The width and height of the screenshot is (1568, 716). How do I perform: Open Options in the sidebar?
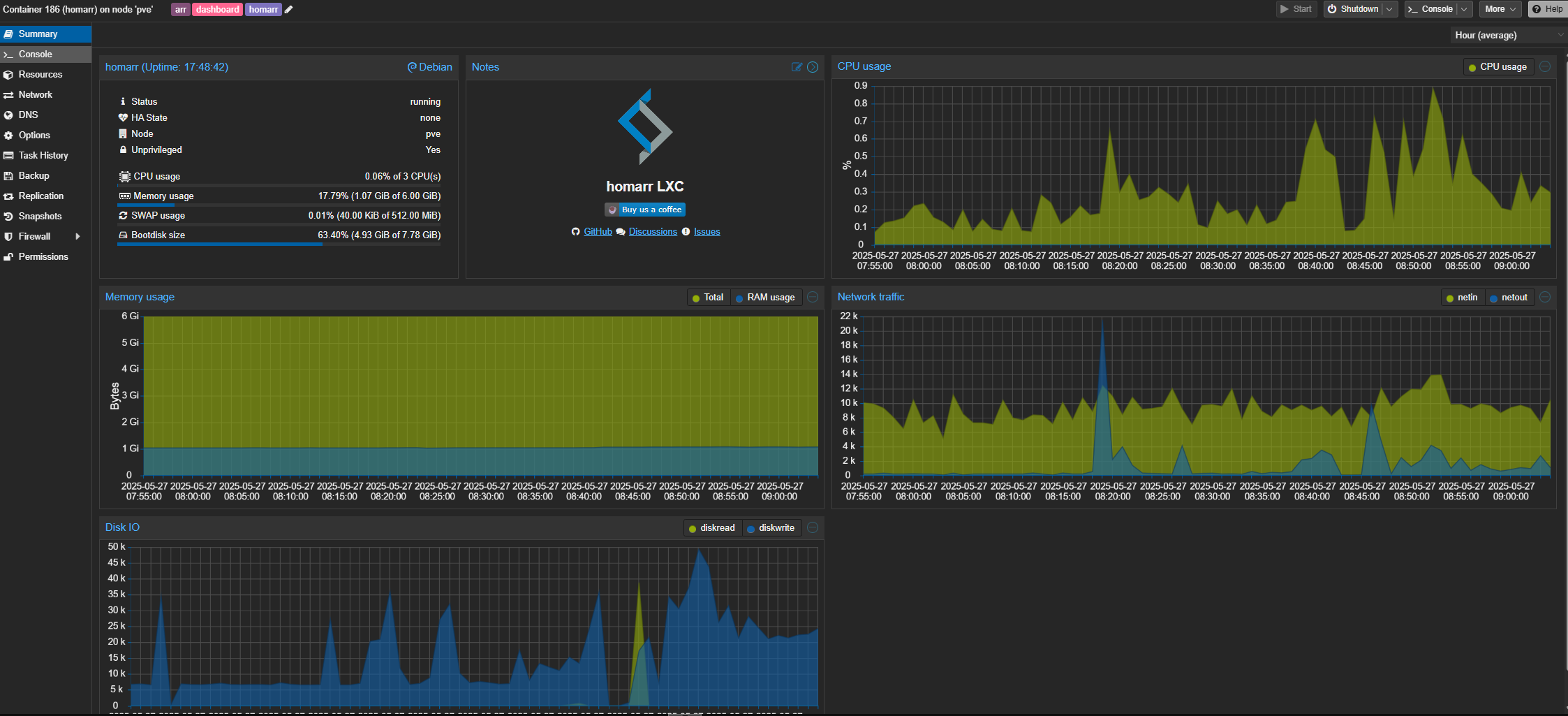coord(45,135)
